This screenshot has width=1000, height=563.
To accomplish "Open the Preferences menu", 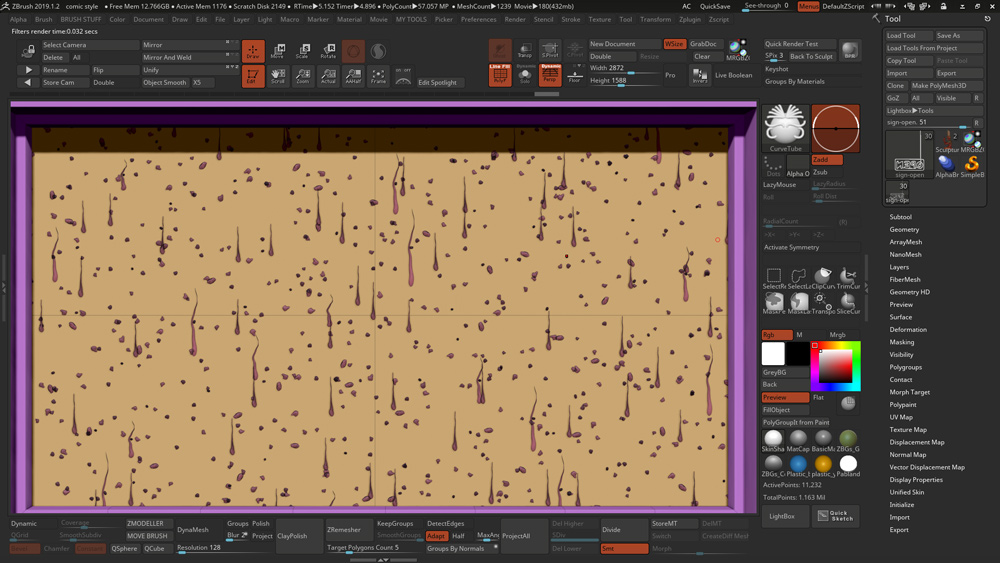I will point(478,19).
